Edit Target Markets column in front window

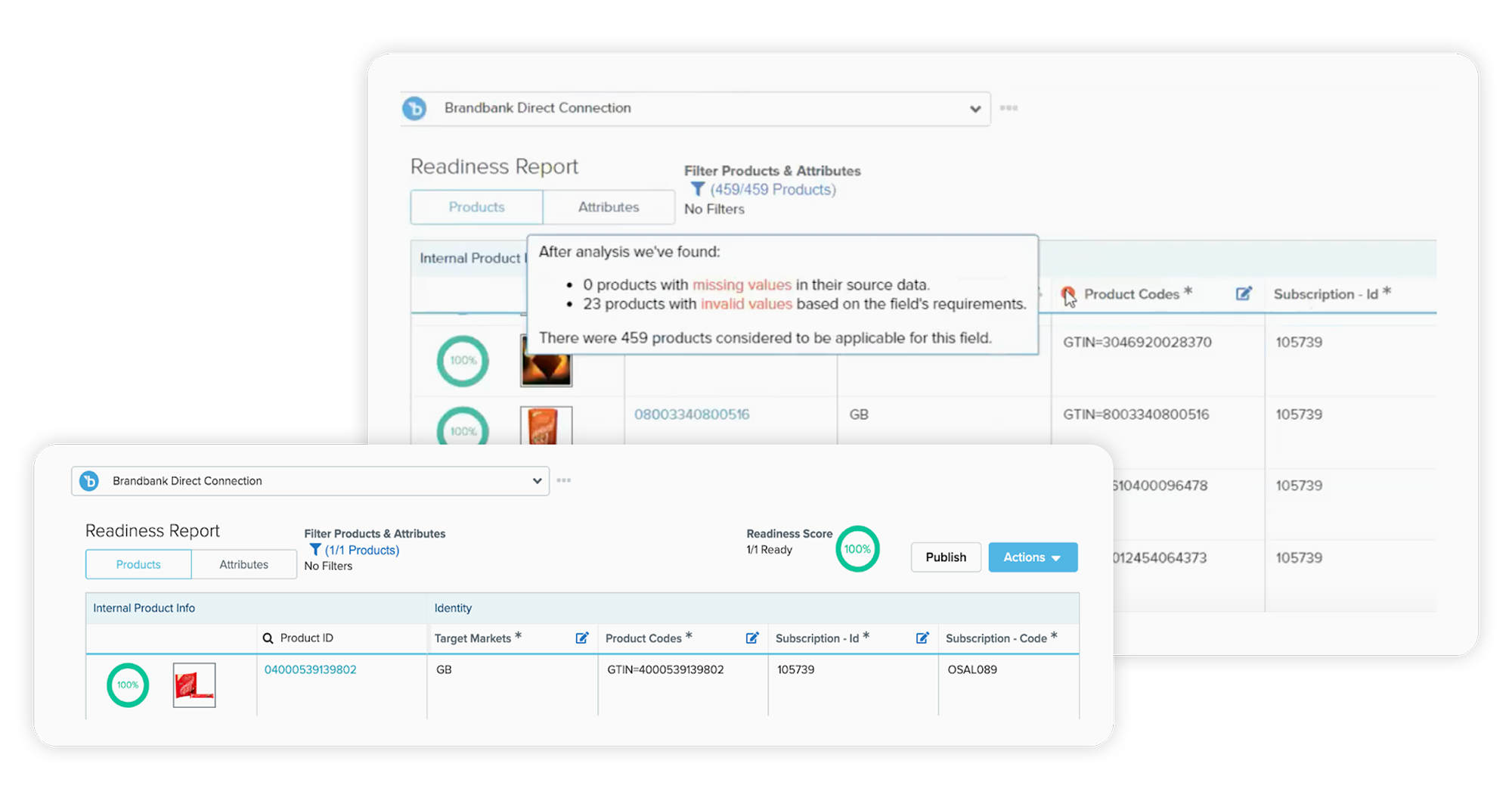(582, 638)
